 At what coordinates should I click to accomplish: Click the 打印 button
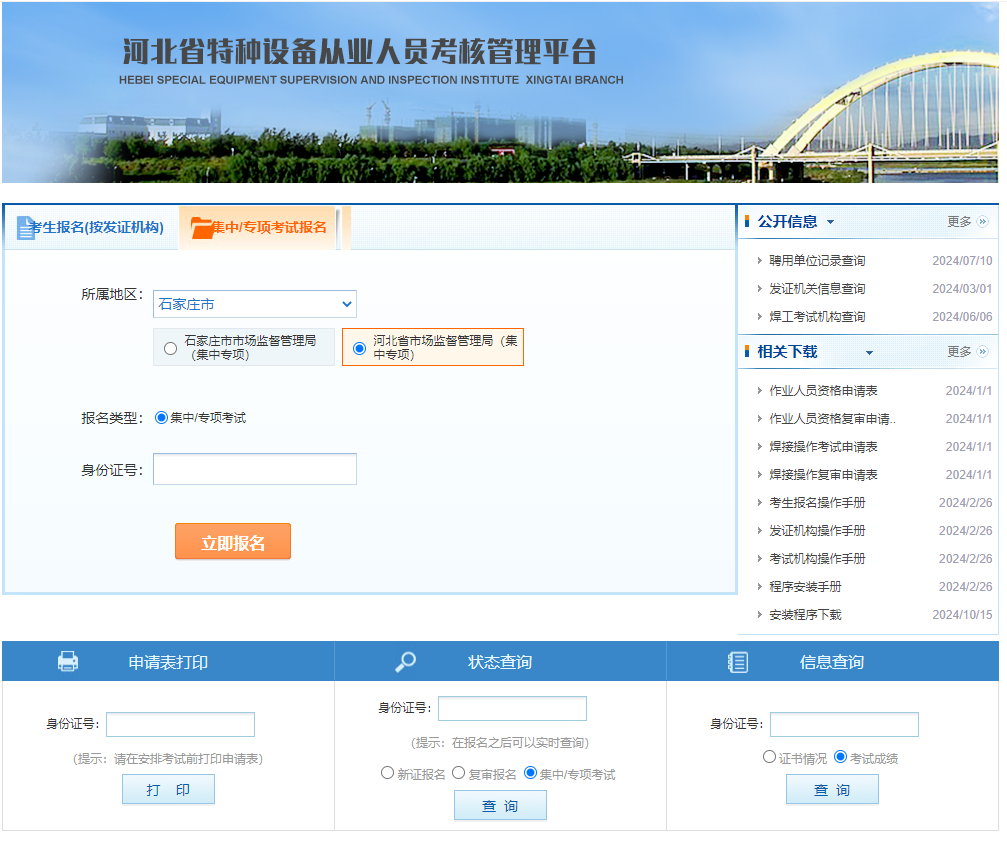coord(168,789)
